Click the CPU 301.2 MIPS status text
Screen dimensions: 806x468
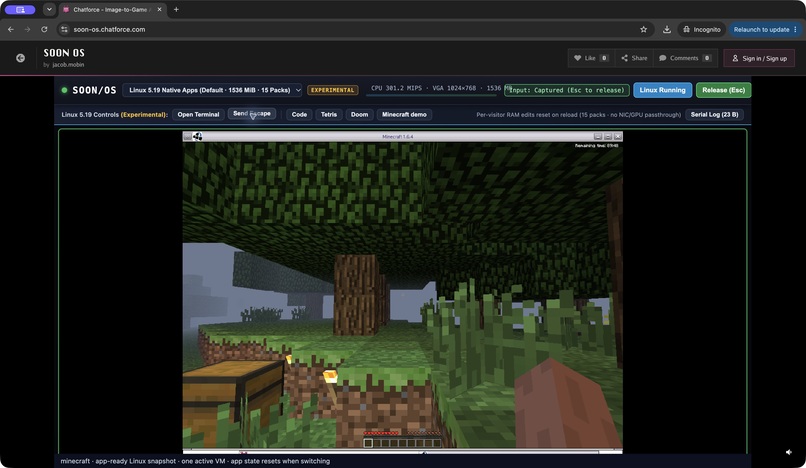(x=396, y=88)
